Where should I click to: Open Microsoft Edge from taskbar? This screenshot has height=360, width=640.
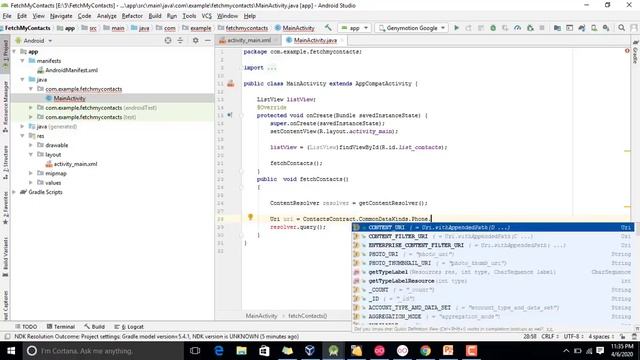pos(218,351)
